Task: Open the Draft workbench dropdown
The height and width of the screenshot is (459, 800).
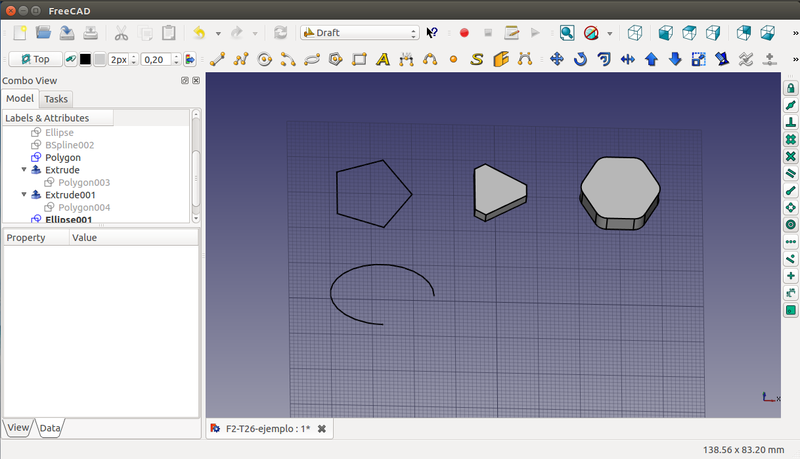Action: tap(359, 33)
